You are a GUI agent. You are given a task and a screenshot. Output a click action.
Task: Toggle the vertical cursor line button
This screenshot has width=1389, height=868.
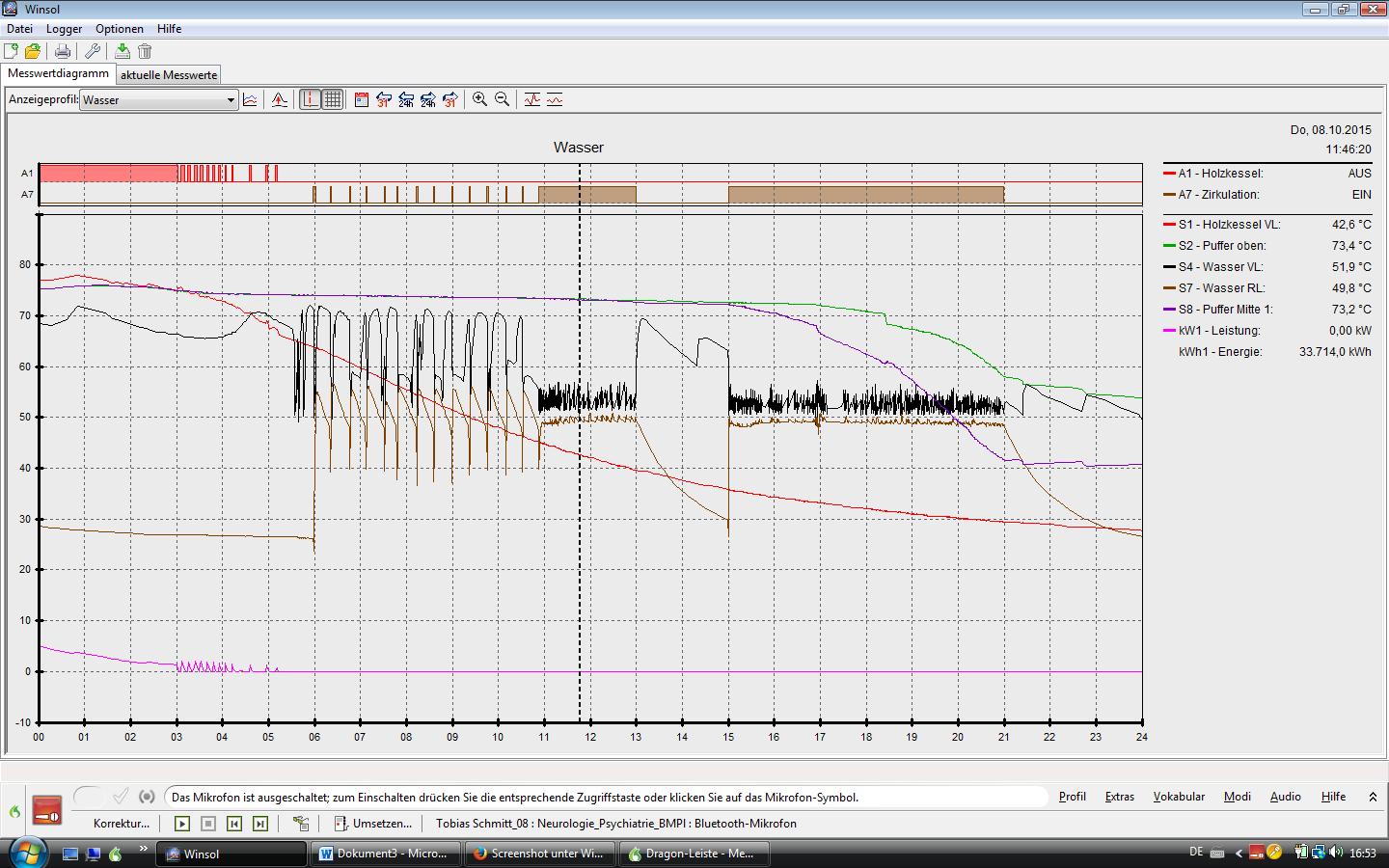click(x=310, y=99)
